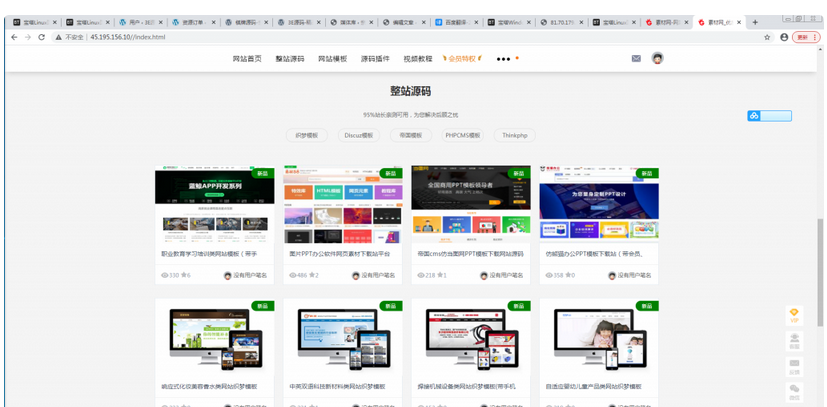This screenshot has height=407, width=827.
Task: Open title link 图片PPT办公软件网页素材下载站平台
Action: [340, 254]
